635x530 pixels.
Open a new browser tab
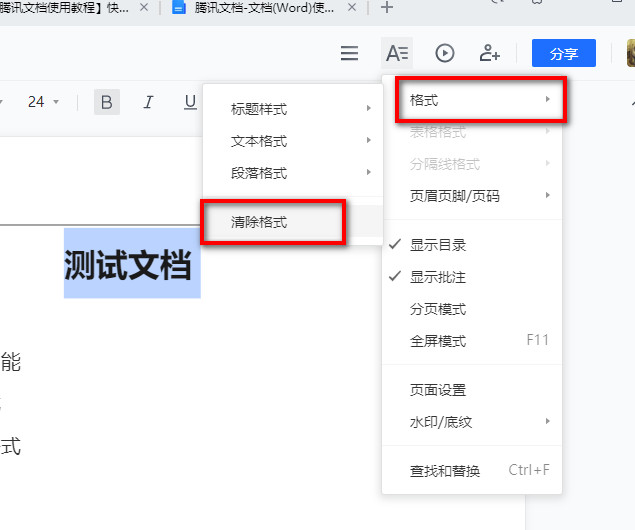(x=387, y=8)
